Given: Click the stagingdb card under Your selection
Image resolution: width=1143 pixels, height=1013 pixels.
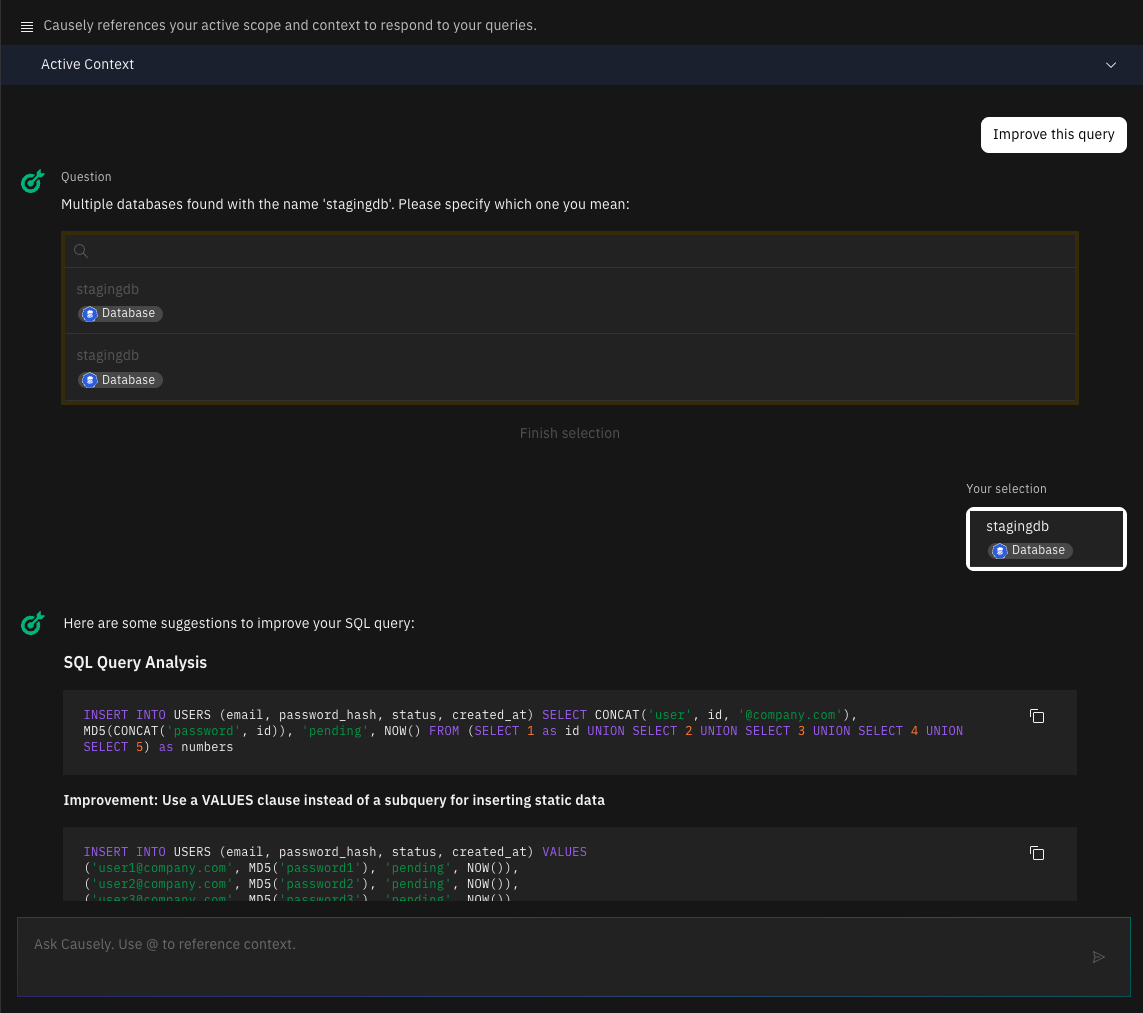Looking at the screenshot, I should 1046,538.
